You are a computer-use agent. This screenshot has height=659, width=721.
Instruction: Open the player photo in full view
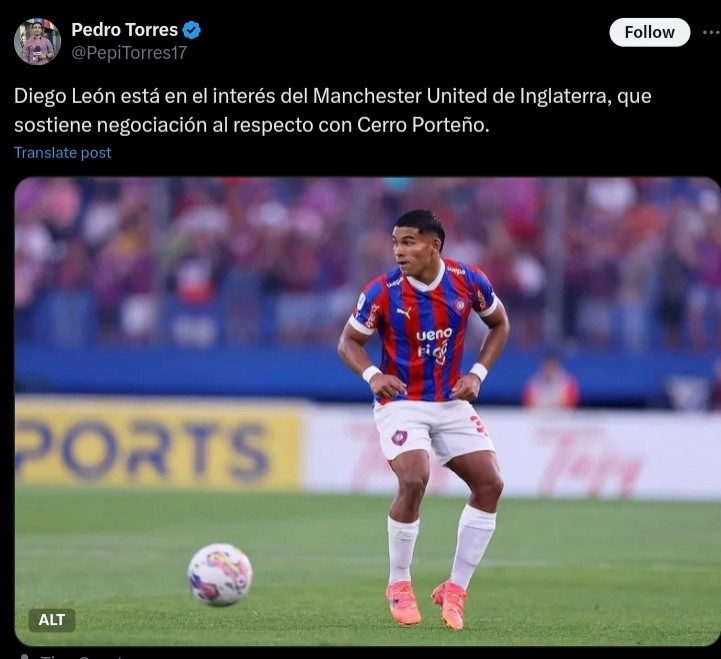[x=367, y=412]
